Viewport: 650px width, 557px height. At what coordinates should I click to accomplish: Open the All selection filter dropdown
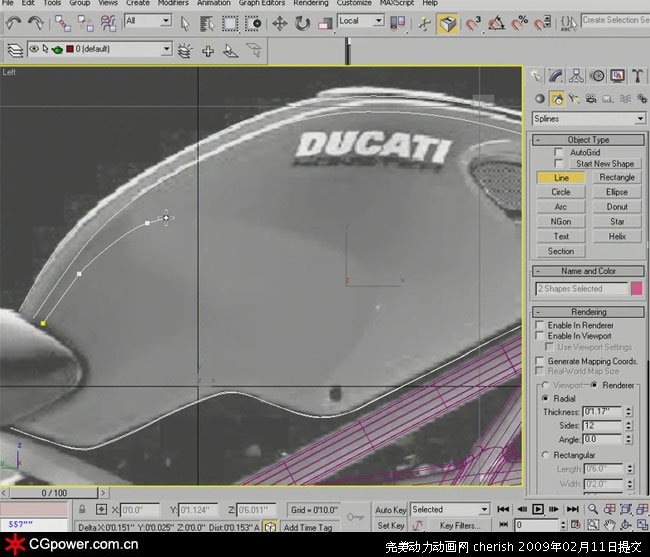[148, 21]
